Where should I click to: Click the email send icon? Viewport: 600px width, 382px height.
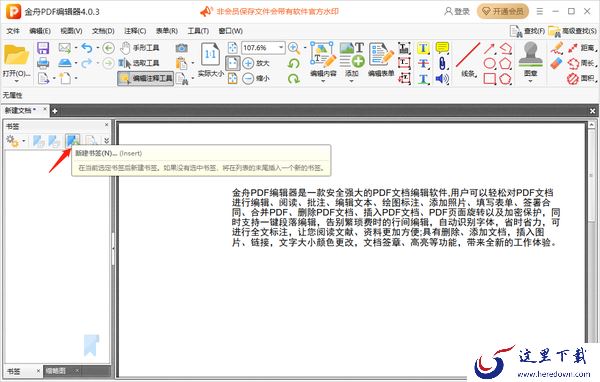click(x=65, y=48)
